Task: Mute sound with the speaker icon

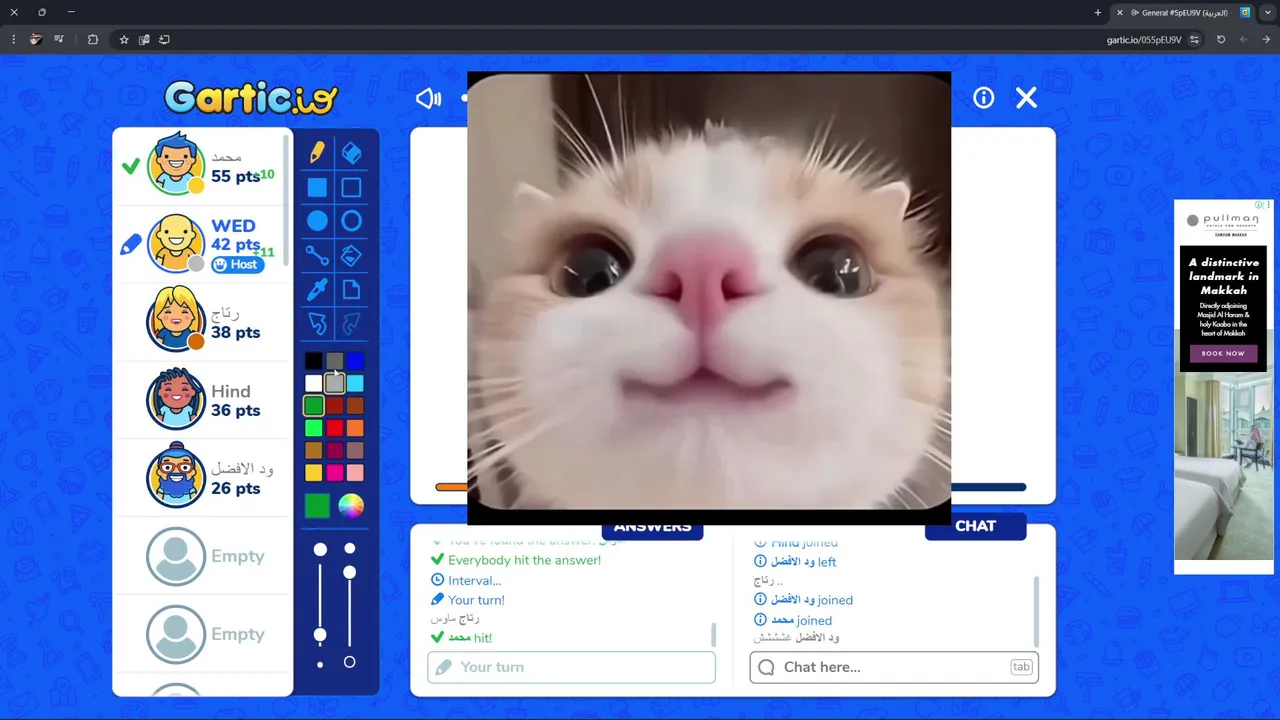Action: 428,98
